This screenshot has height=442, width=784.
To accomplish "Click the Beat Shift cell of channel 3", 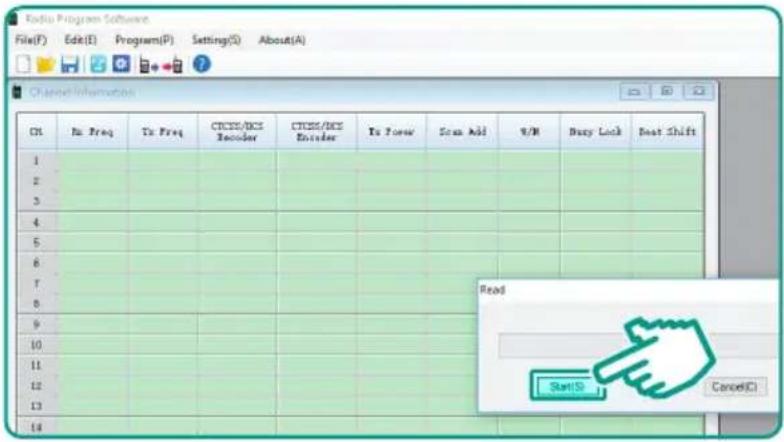I will 668,202.
